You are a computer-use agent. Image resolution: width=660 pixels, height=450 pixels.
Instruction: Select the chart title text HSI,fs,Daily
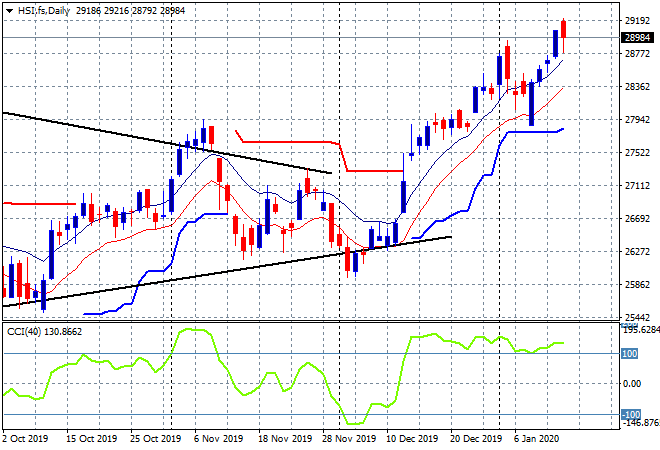pyautogui.click(x=43, y=11)
